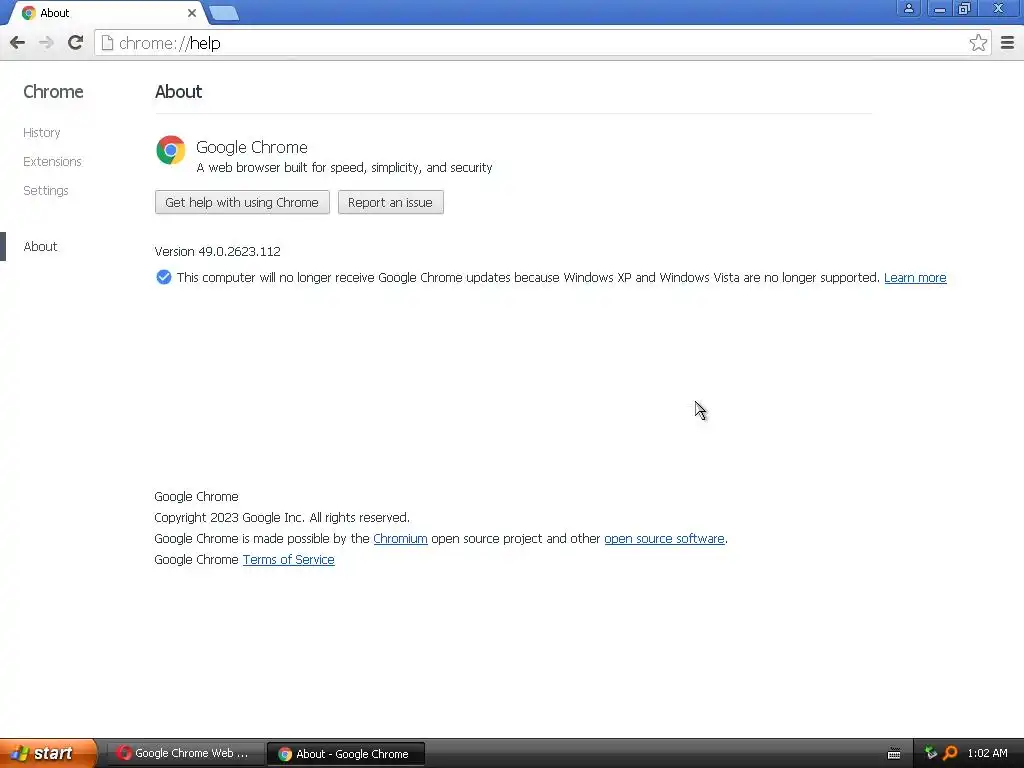The image size is (1024, 768).
Task: Click the blue update status checkmark icon
Action: [x=164, y=278]
